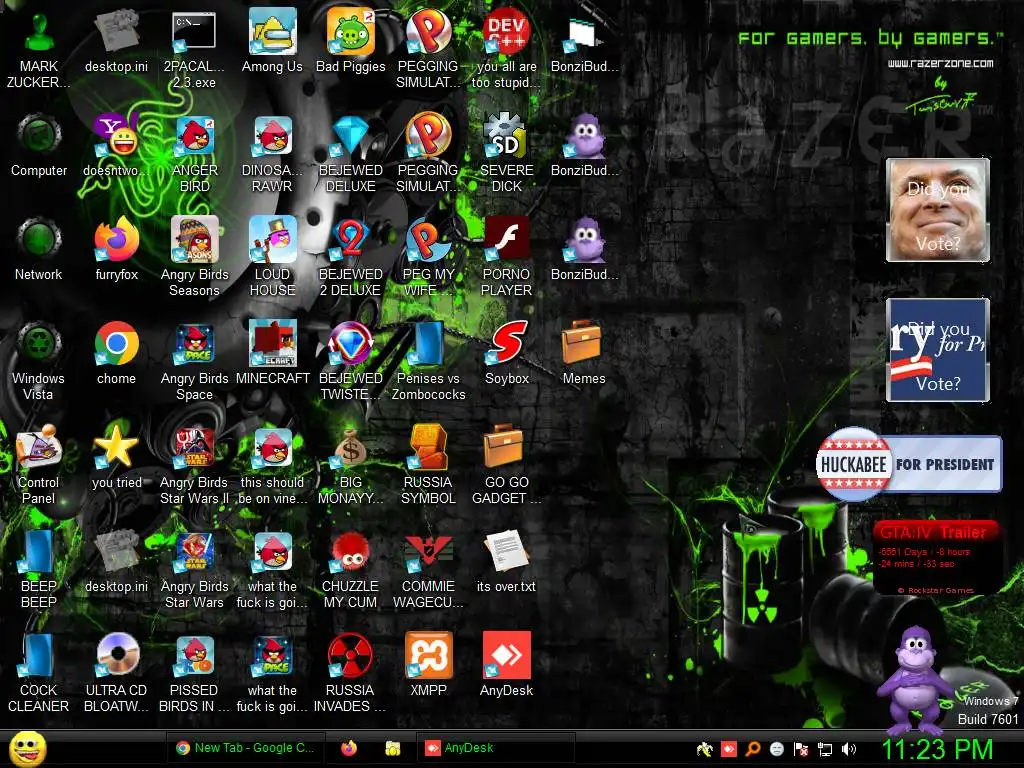The height and width of the screenshot is (768, 1024).
Task: Select the MARK ZUCKER... user icon
Action: (39, 49)
